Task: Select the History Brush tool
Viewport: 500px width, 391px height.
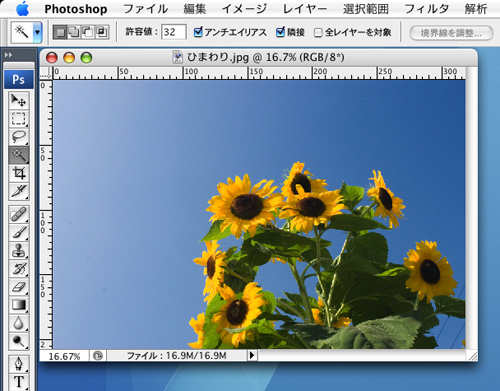Action: pos(18,268)
